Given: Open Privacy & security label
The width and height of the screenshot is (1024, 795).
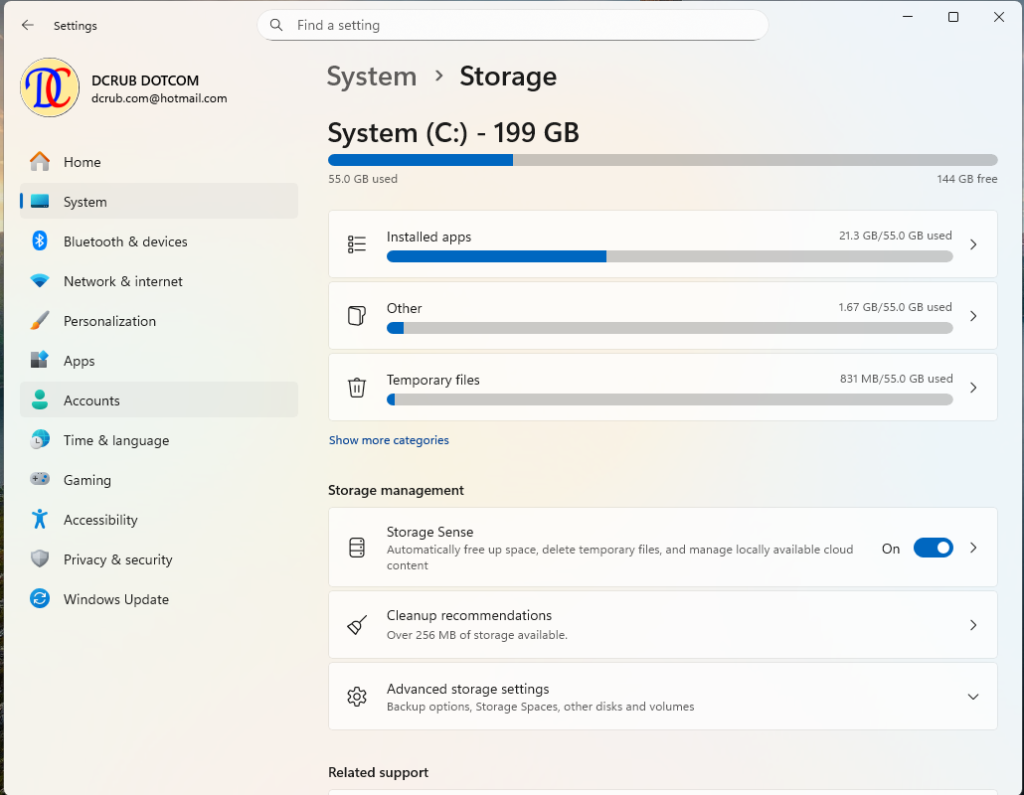Looking at the screenshot, I should click(118, 560).
